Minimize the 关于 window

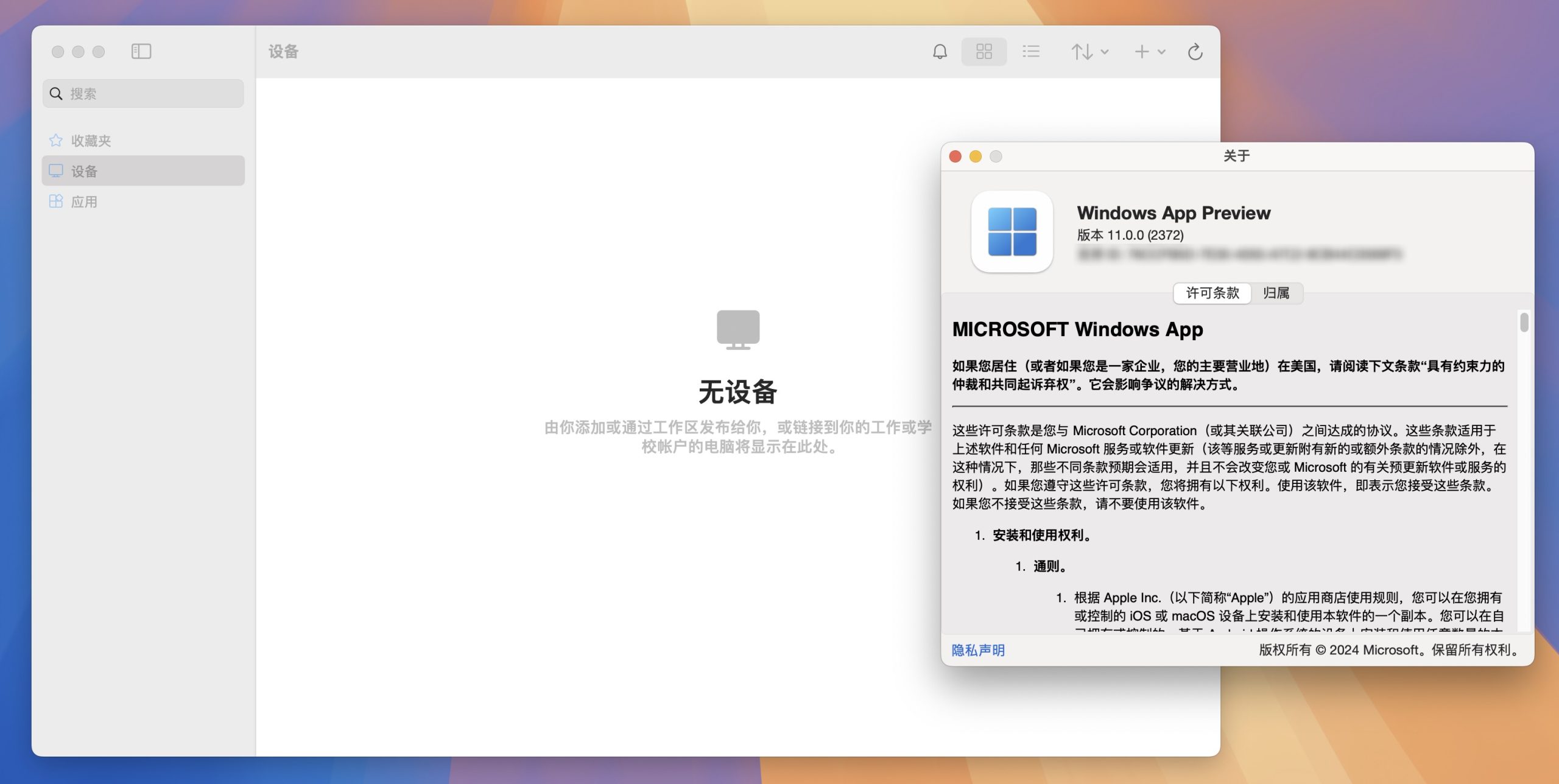[975, 156]
